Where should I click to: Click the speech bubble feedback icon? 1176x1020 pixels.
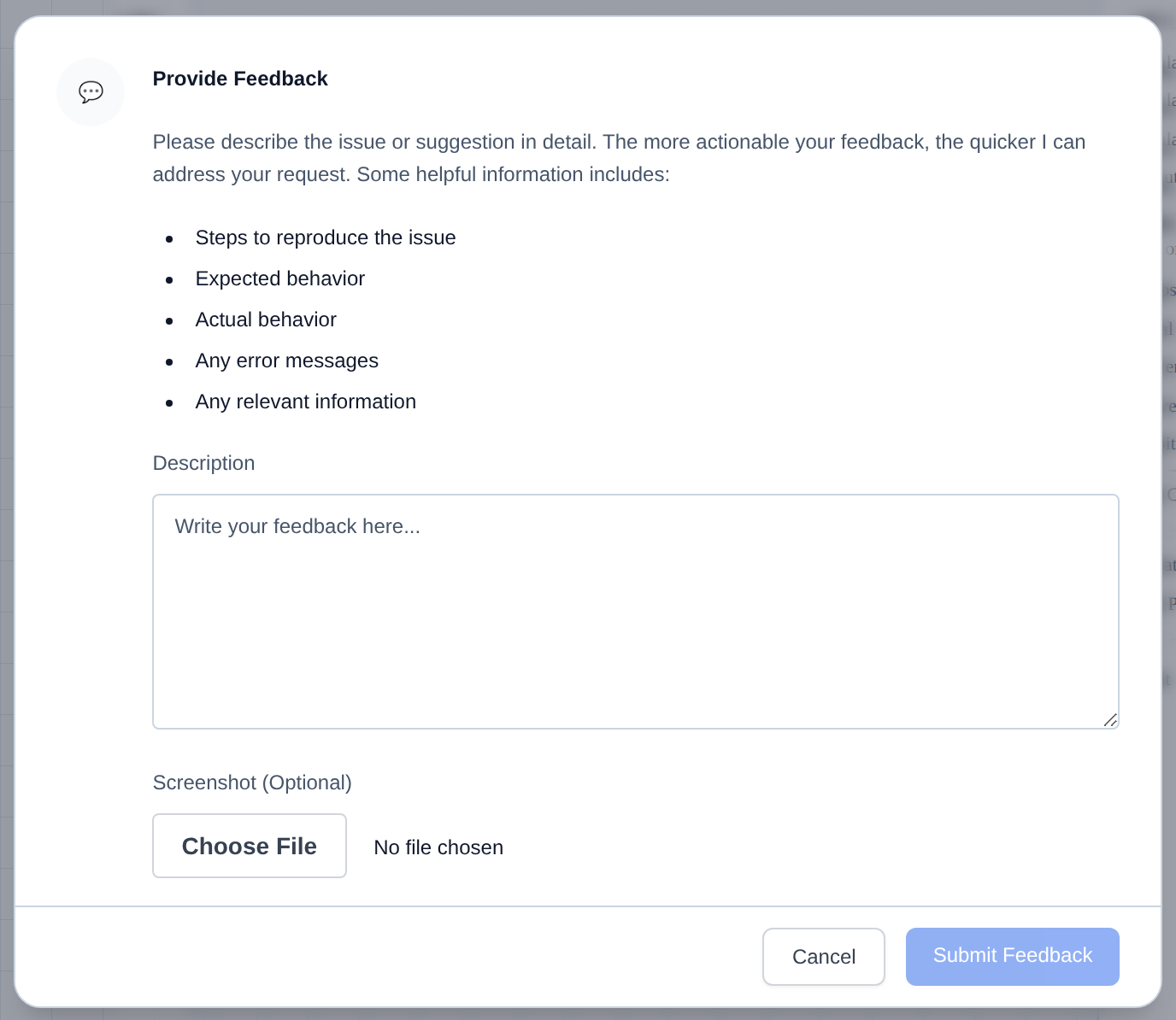coord(91,91)
